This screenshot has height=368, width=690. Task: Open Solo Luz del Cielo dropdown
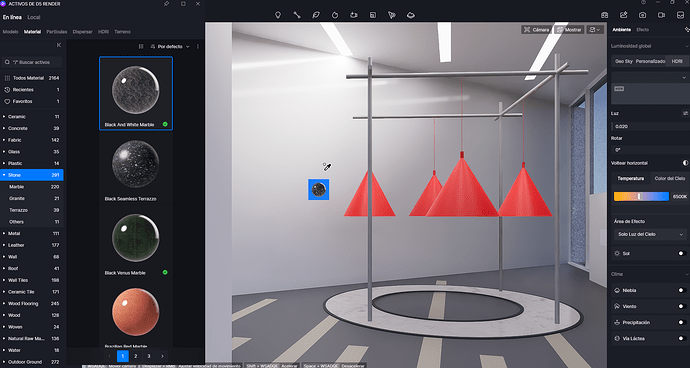point(650,234)
